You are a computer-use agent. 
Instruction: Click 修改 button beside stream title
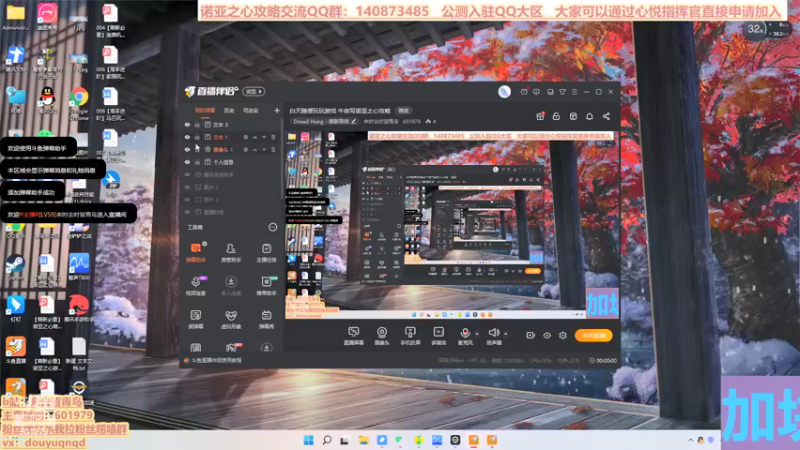click(404, 110)
